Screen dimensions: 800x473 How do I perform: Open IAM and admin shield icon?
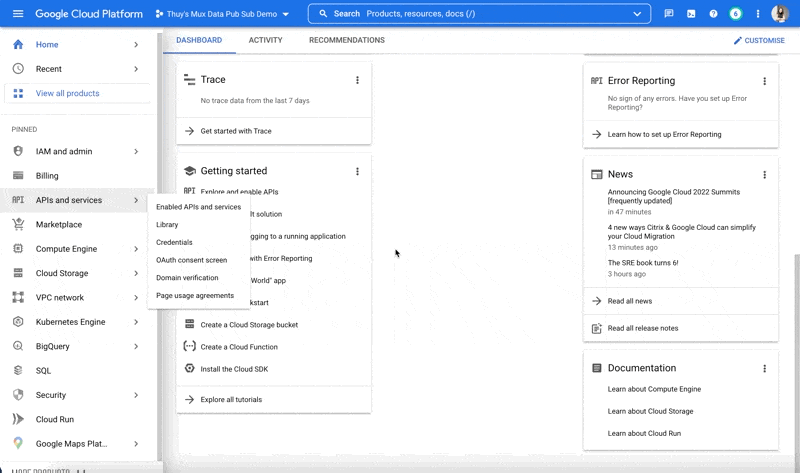click(18, 151)
